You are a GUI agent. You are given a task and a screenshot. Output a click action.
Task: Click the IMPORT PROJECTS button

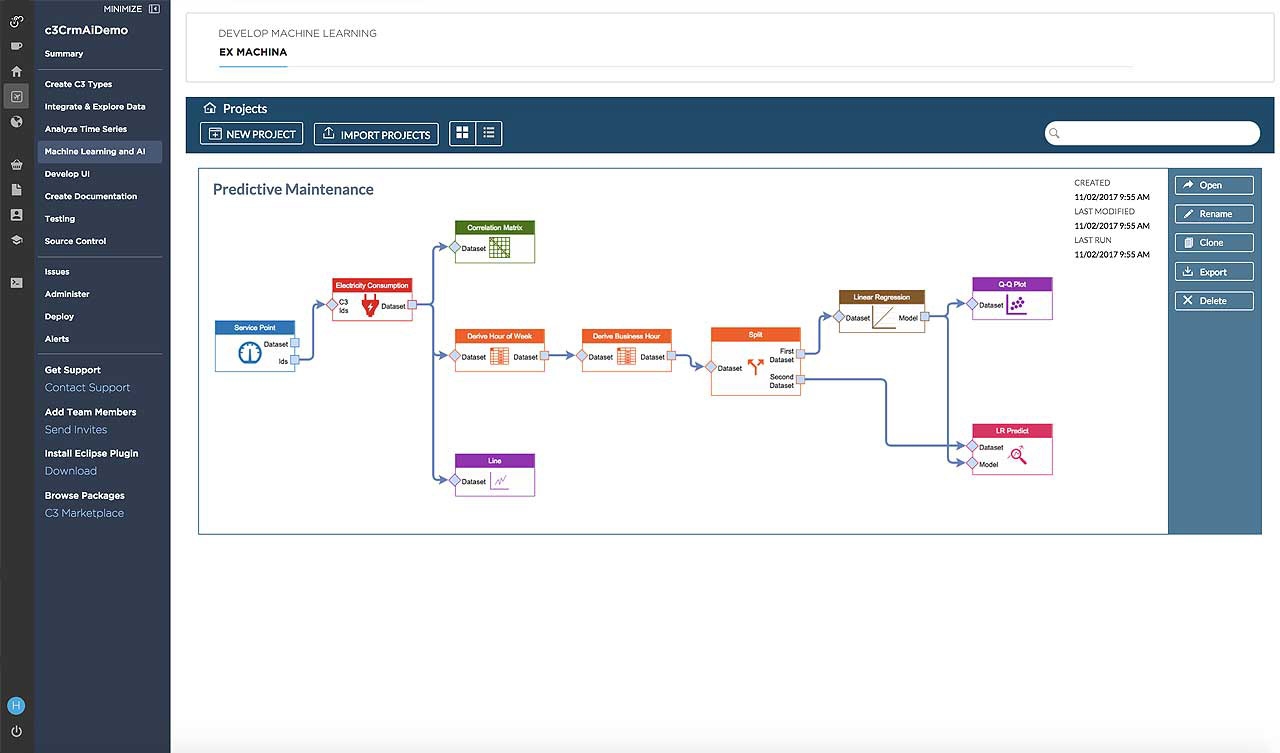tap(376, 134)
